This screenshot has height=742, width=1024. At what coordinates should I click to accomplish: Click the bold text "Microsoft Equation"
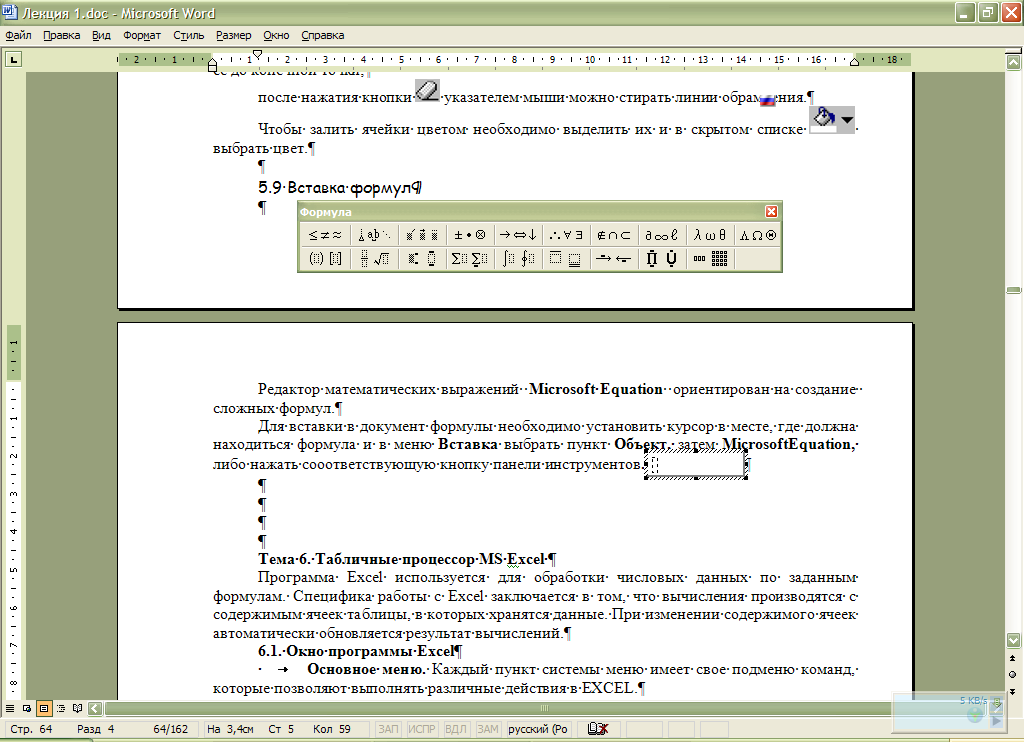coord(596,389)
